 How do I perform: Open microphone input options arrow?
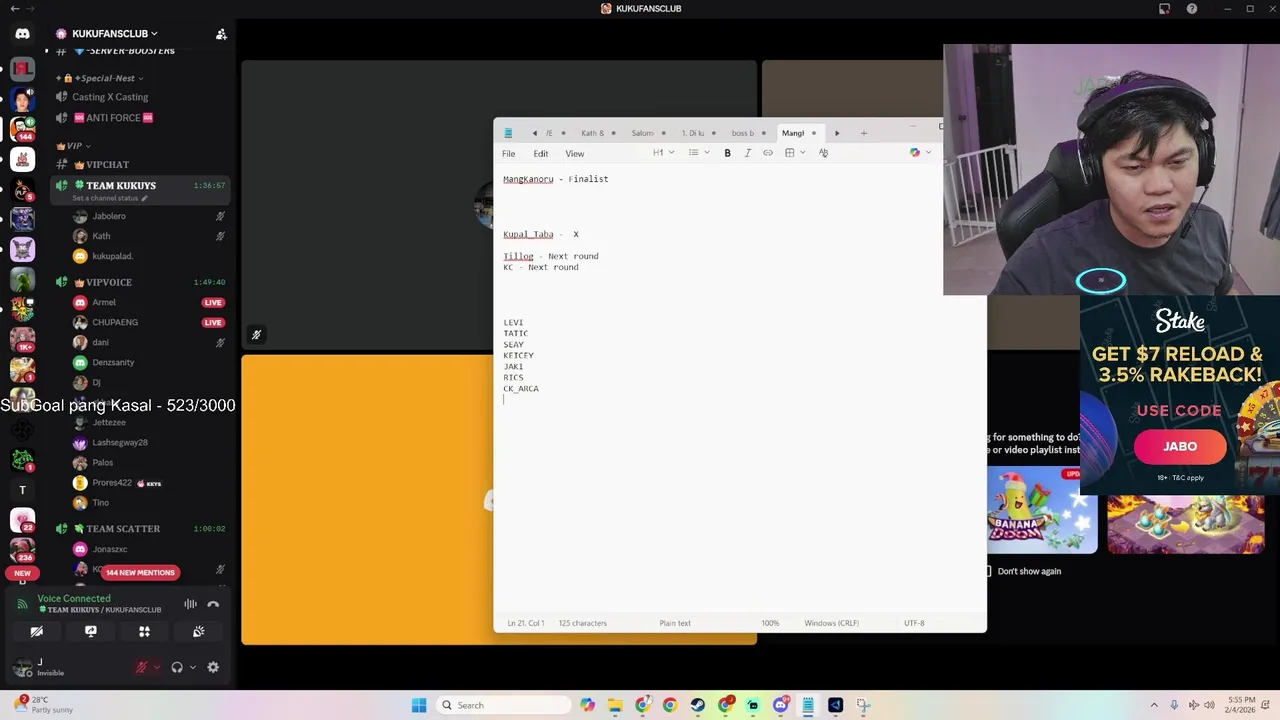156,667
